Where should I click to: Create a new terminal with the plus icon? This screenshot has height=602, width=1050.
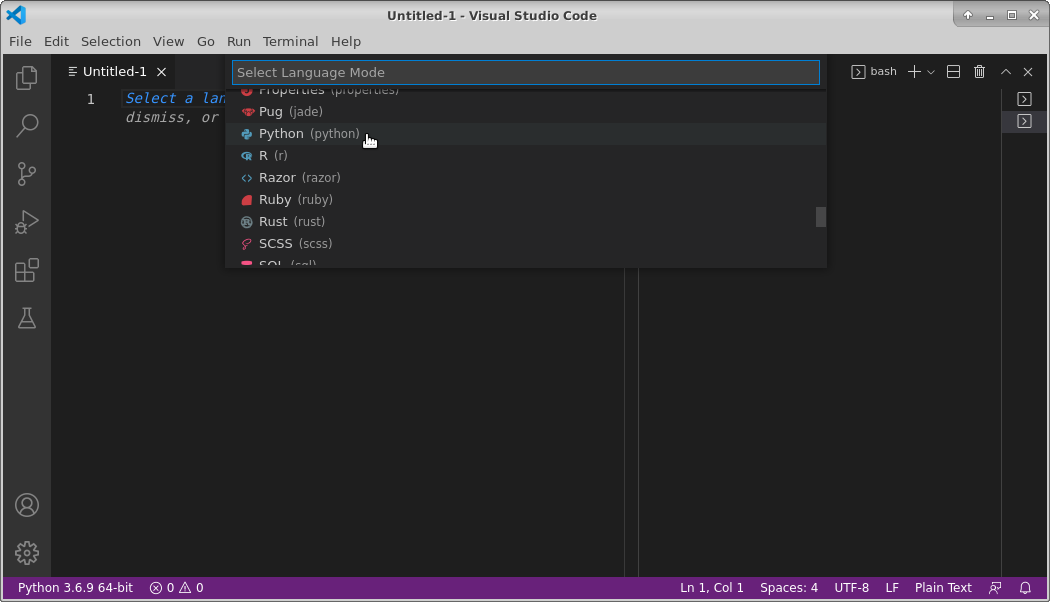pos(911,71)
